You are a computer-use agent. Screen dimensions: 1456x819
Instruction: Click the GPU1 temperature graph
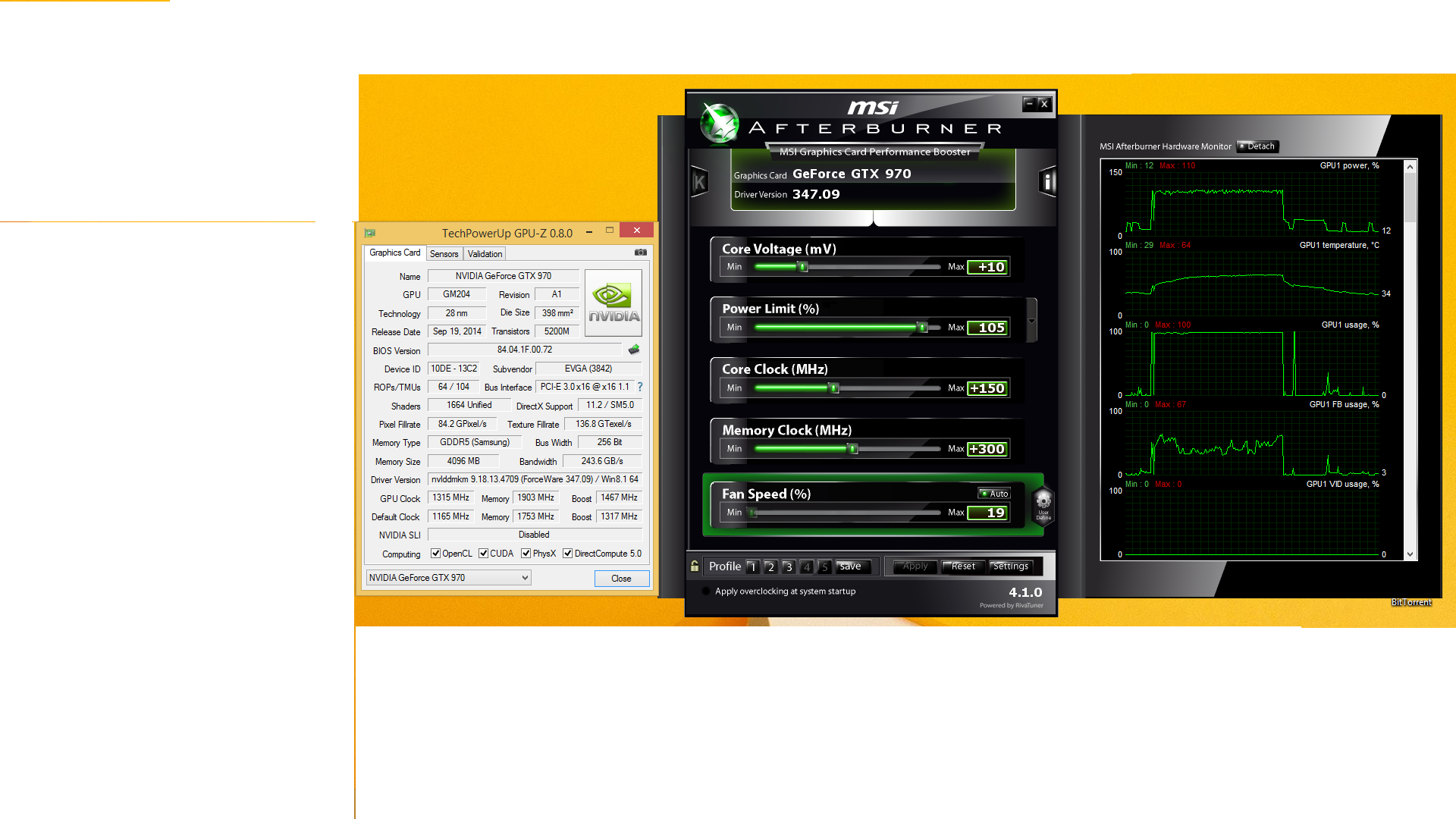point(1251,282)
